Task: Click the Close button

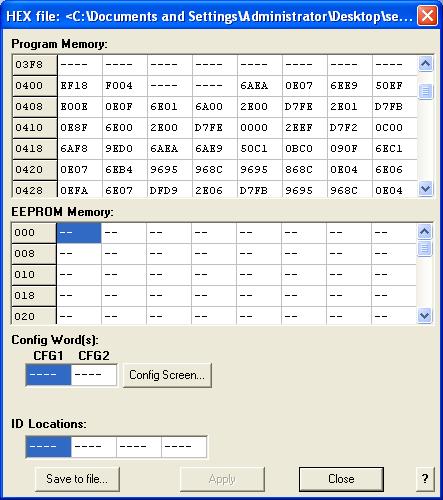Action: click(x=341, y=479)
